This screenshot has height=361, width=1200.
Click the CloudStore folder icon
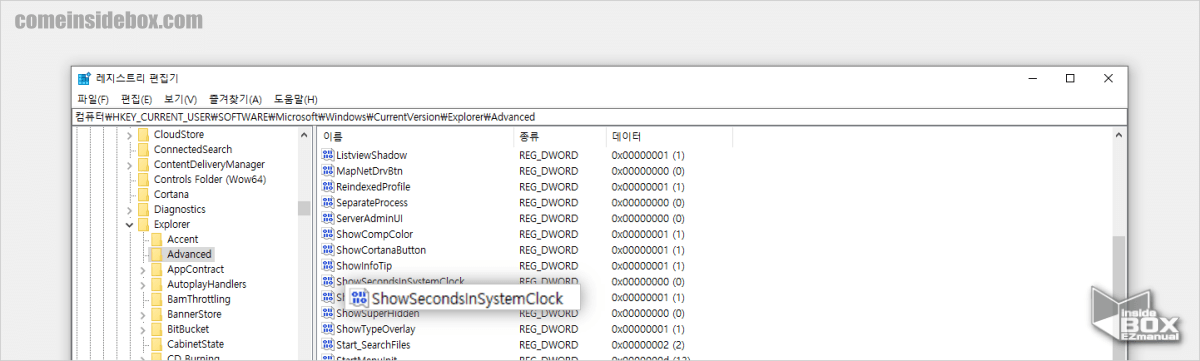click(143, 135)
